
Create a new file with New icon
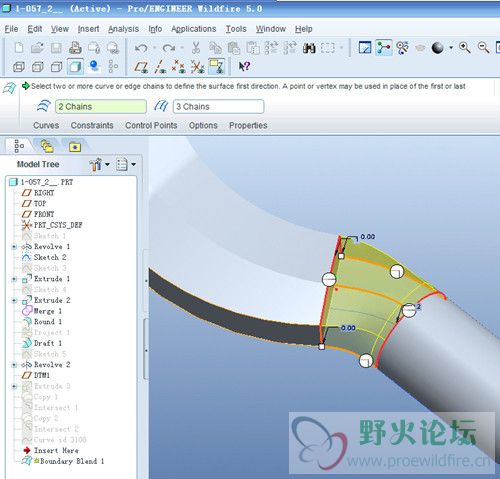tap(19, 48)
